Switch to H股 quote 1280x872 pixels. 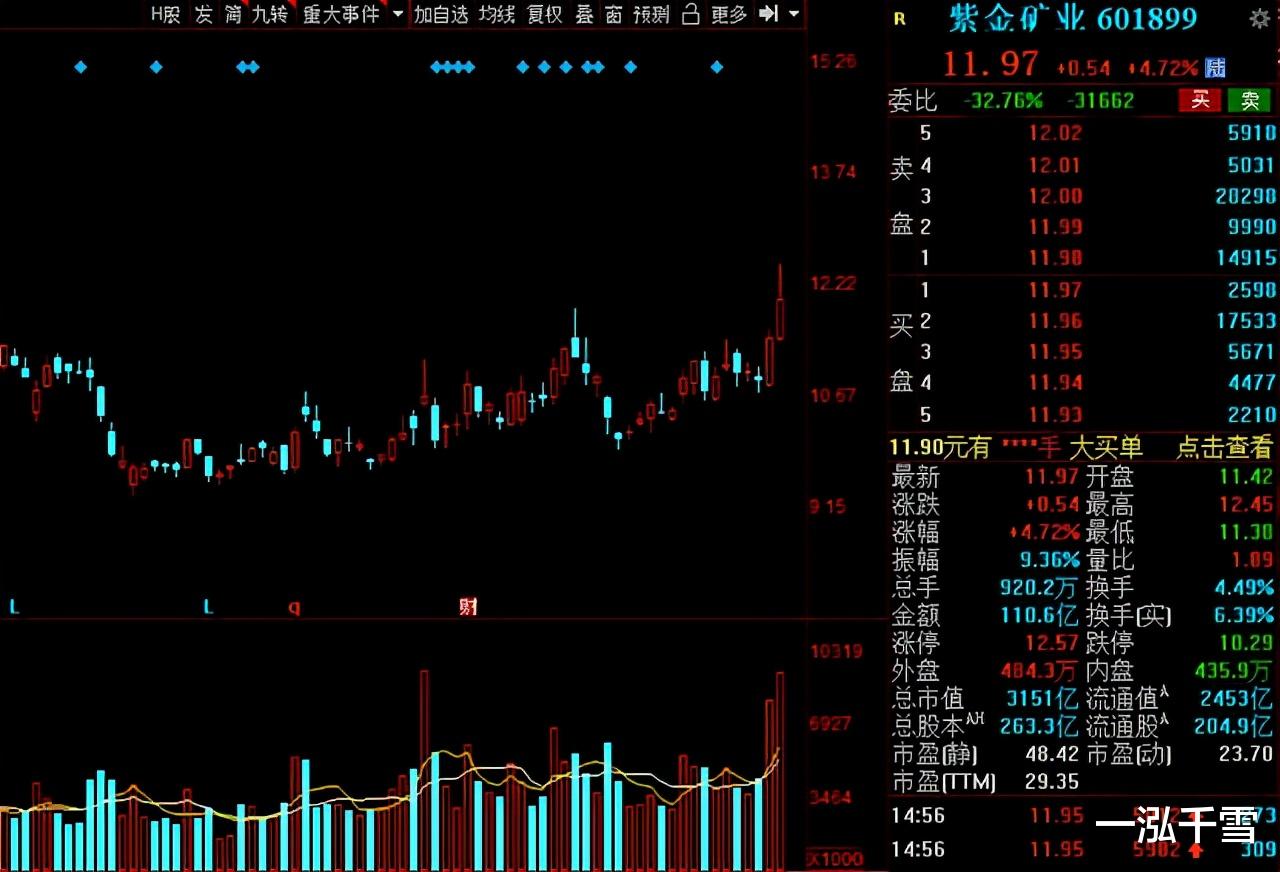click(166, 14)
